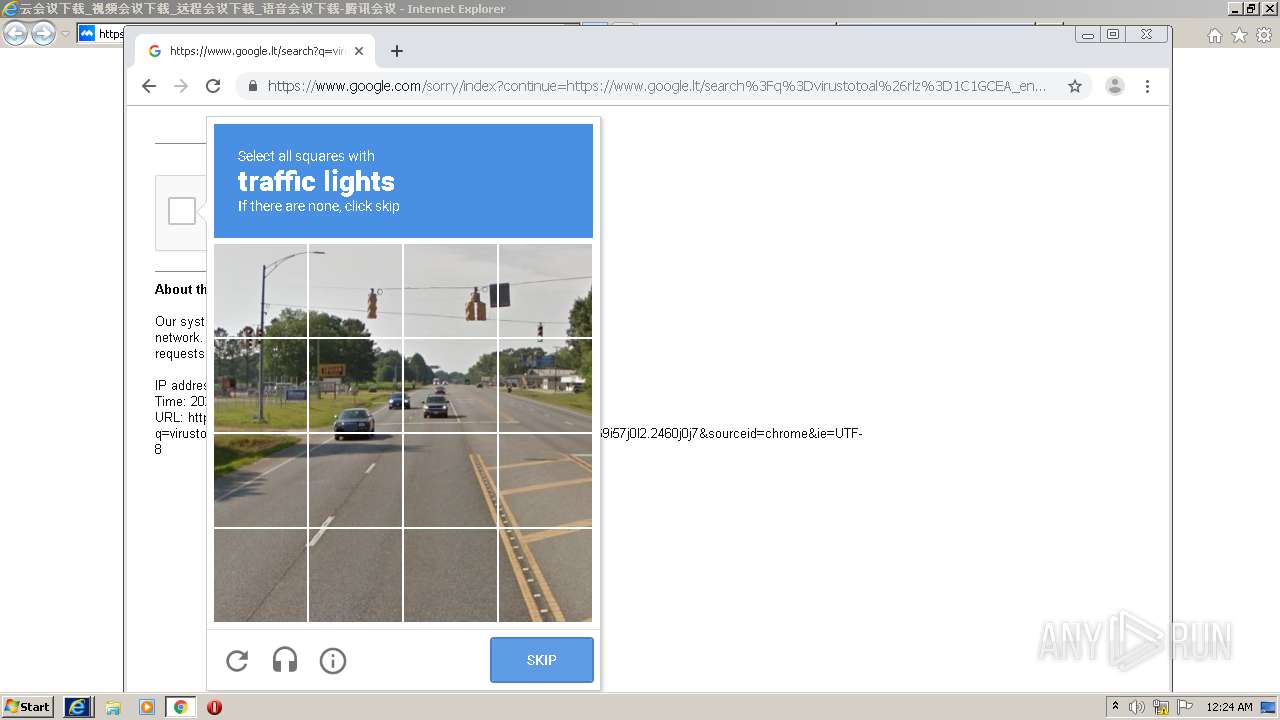Viewport: 1280px width, 720px height.
Task: Select the google.lt search tab
Action: point(255,51)
